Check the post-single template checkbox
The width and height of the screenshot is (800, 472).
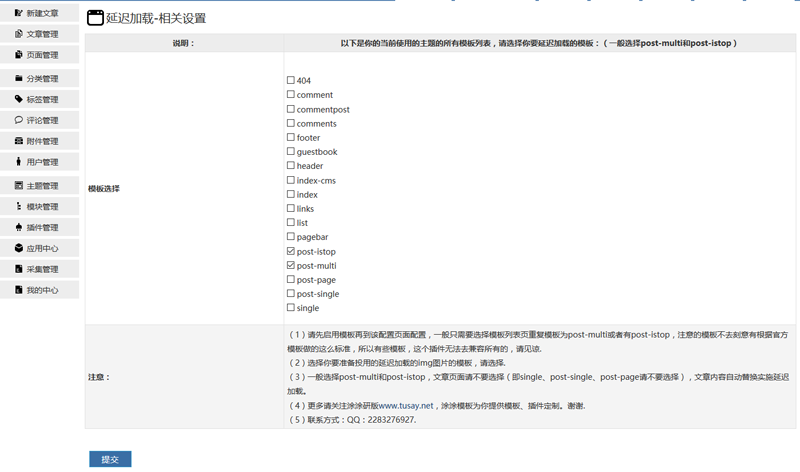[x=291, y=293]
